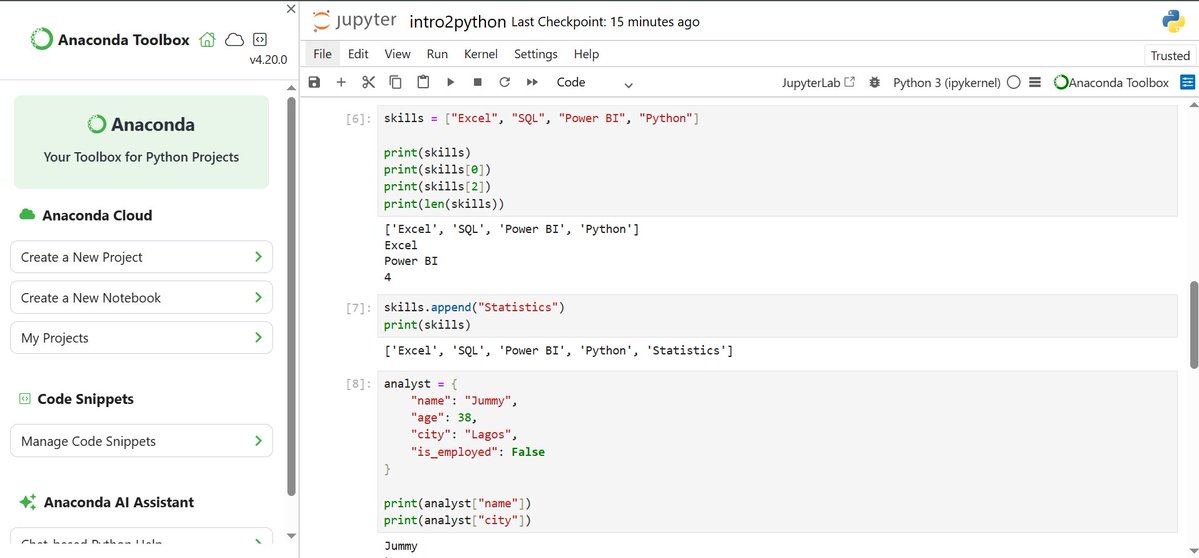1199x558 pixels.
Task: Insert a new cell using the plus icon
Action: point(341,83)
